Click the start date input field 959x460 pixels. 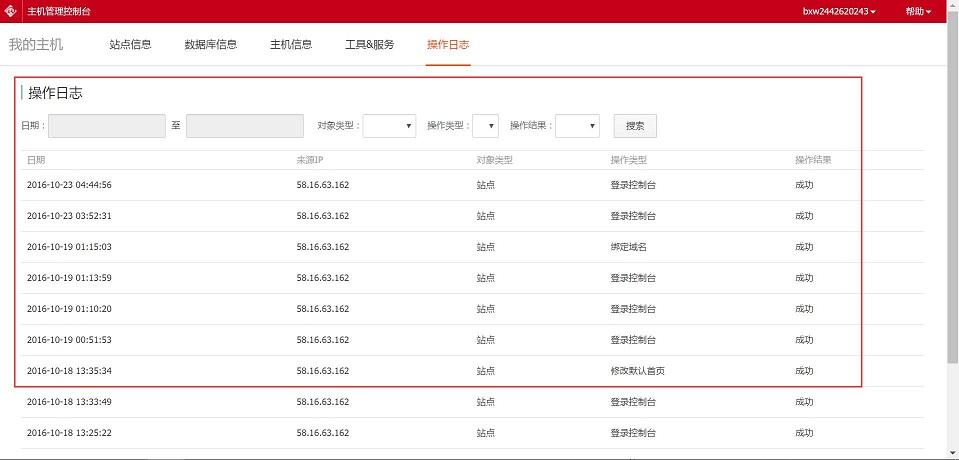pos(107,126)
